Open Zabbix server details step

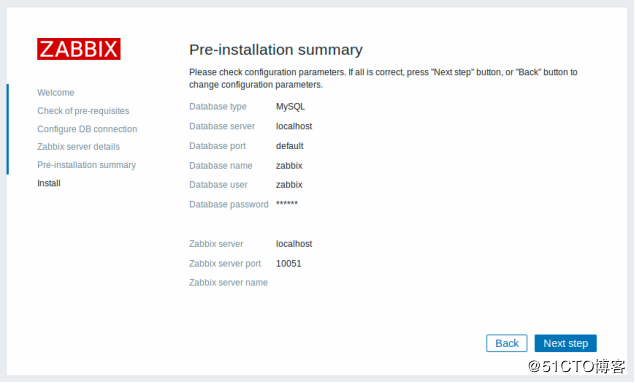coord(79,147)
